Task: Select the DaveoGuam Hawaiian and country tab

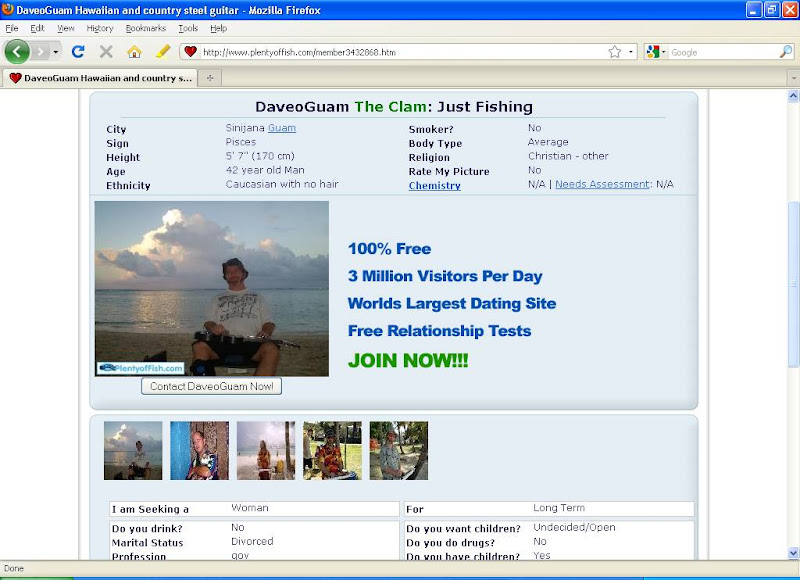Action: (x=100, y=78)
